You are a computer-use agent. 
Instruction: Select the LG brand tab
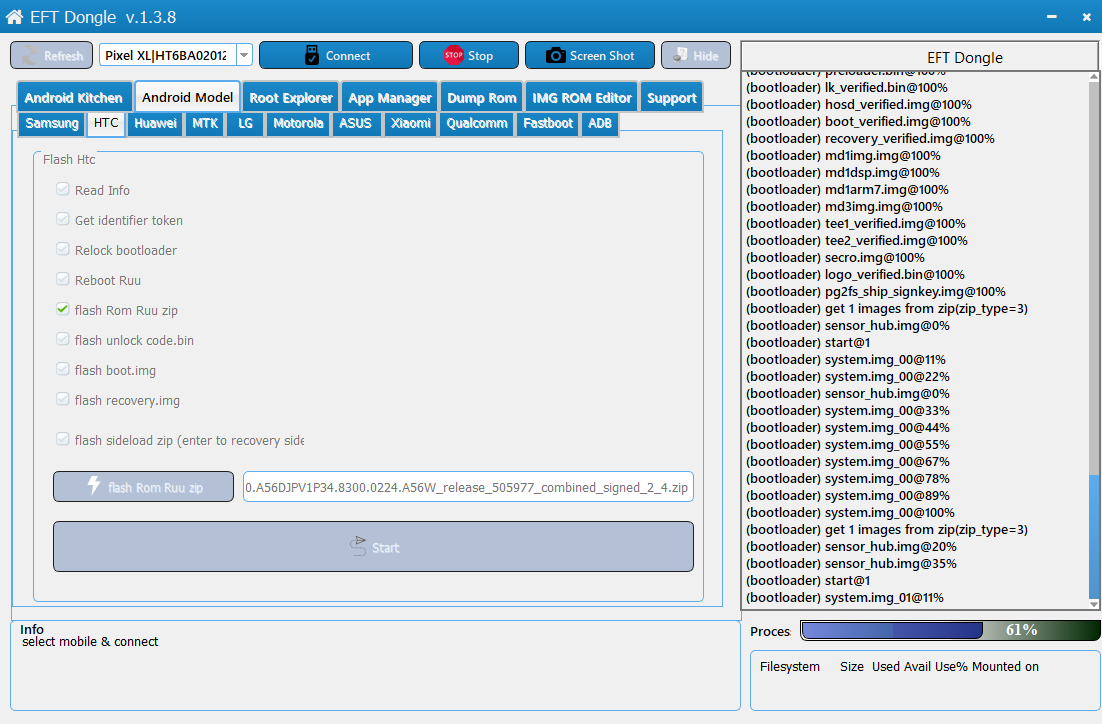[245, 124]
